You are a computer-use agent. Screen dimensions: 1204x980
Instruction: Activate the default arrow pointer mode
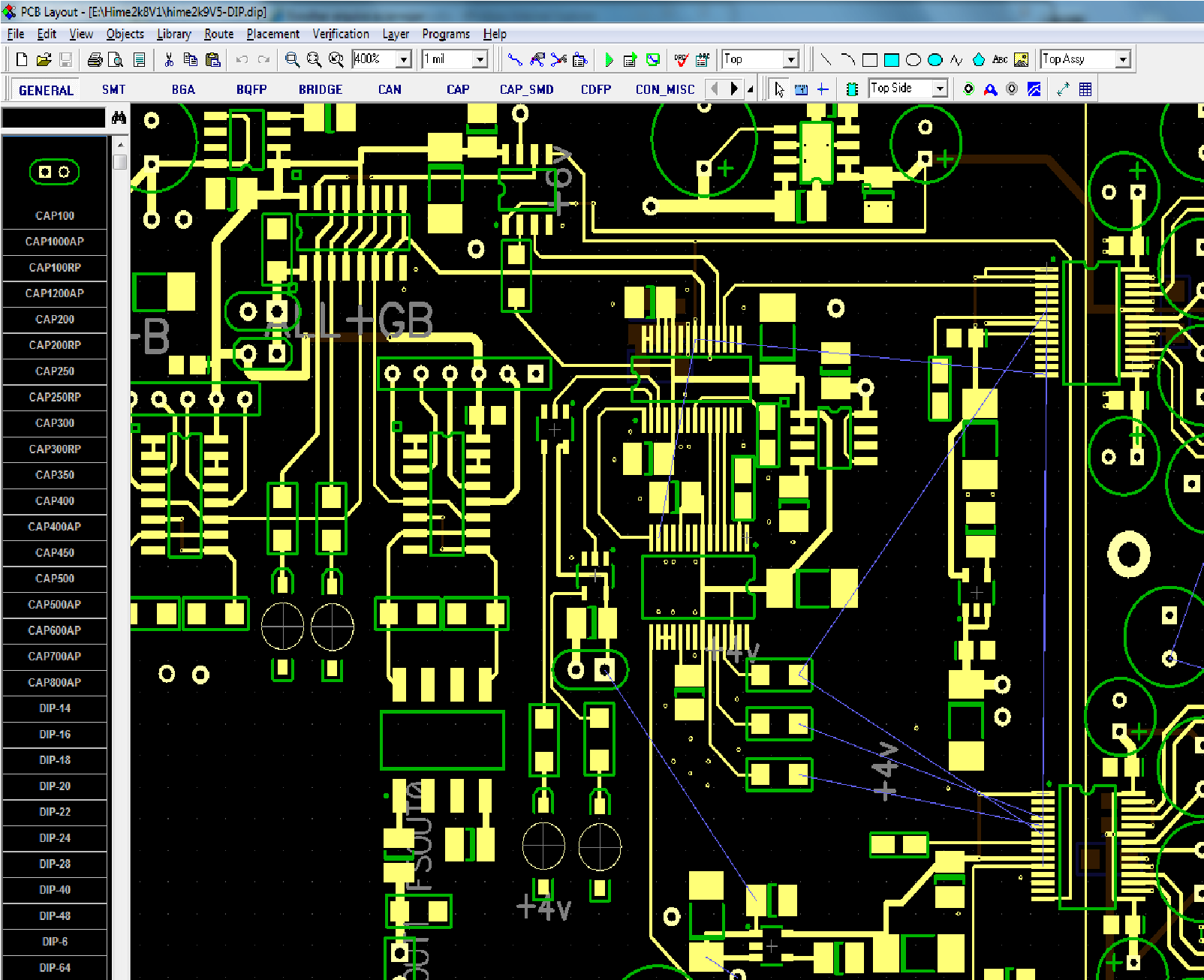click(x=779, y=89)
